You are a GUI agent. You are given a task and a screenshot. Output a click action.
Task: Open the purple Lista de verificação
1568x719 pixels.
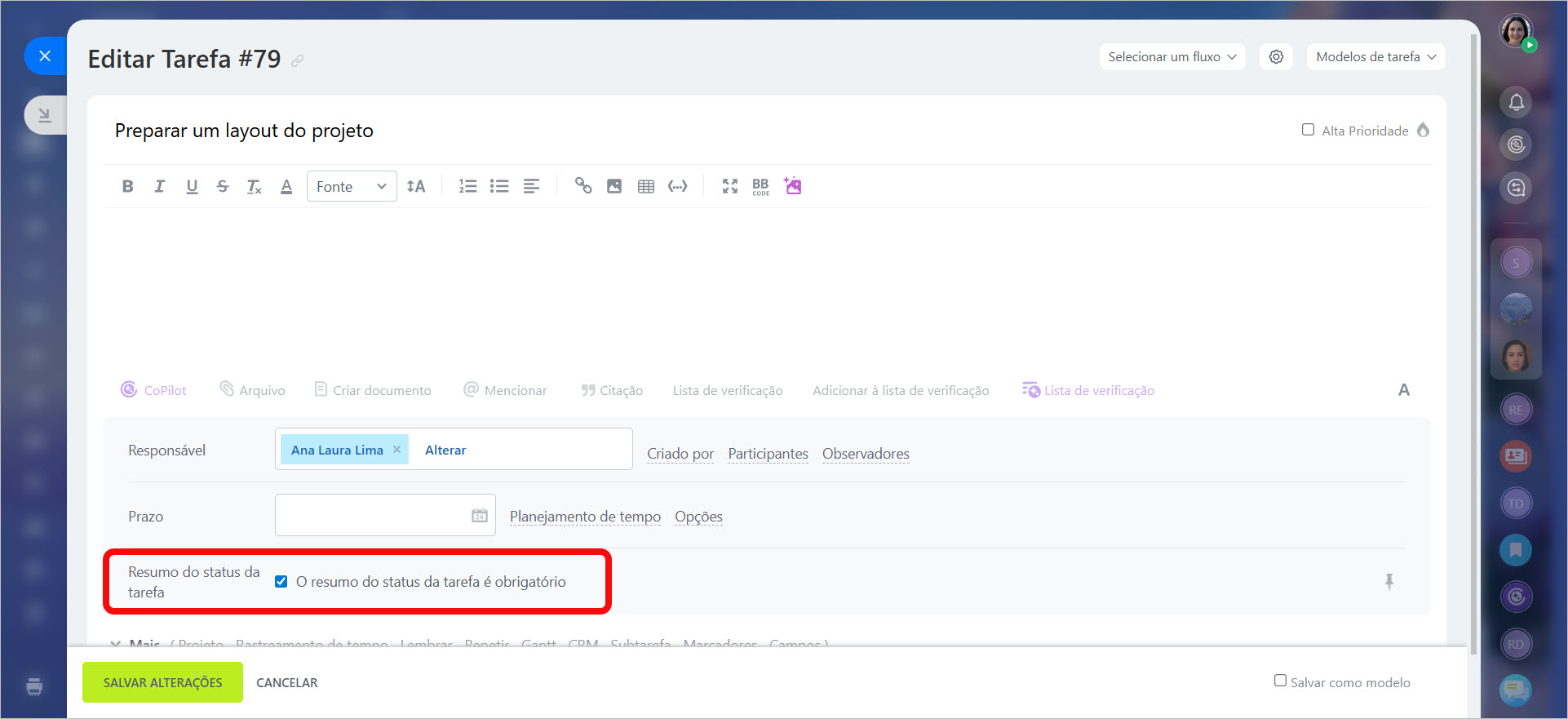(x=1088, y=390)
